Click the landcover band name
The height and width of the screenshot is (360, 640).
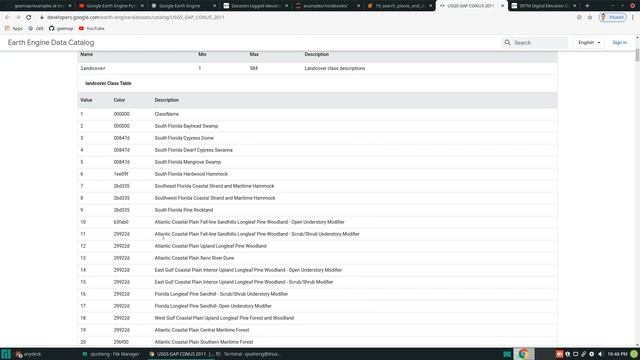click(x=93, y=69)
